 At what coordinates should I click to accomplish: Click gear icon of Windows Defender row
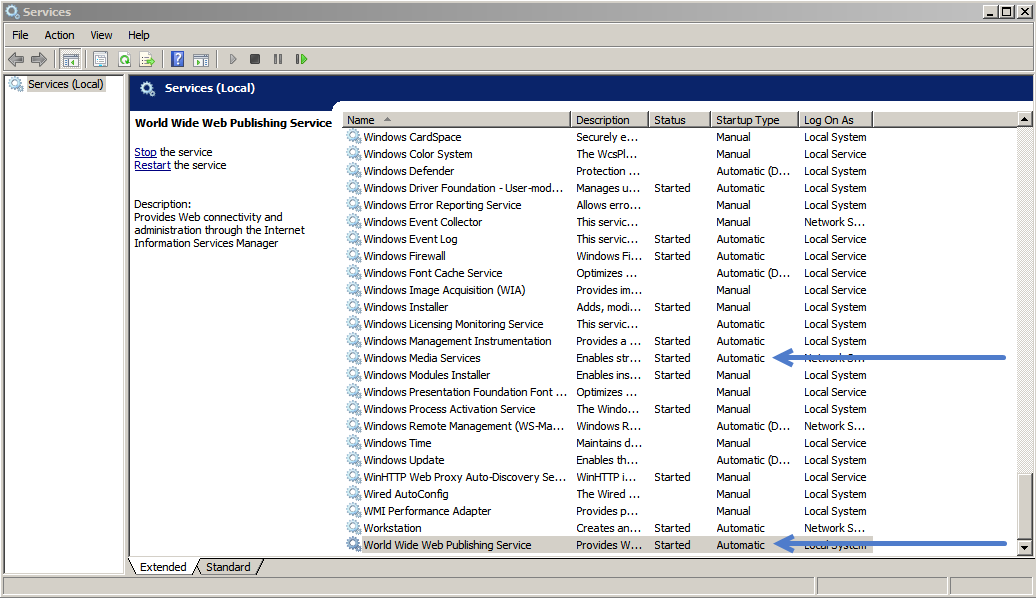coord(353,170)
